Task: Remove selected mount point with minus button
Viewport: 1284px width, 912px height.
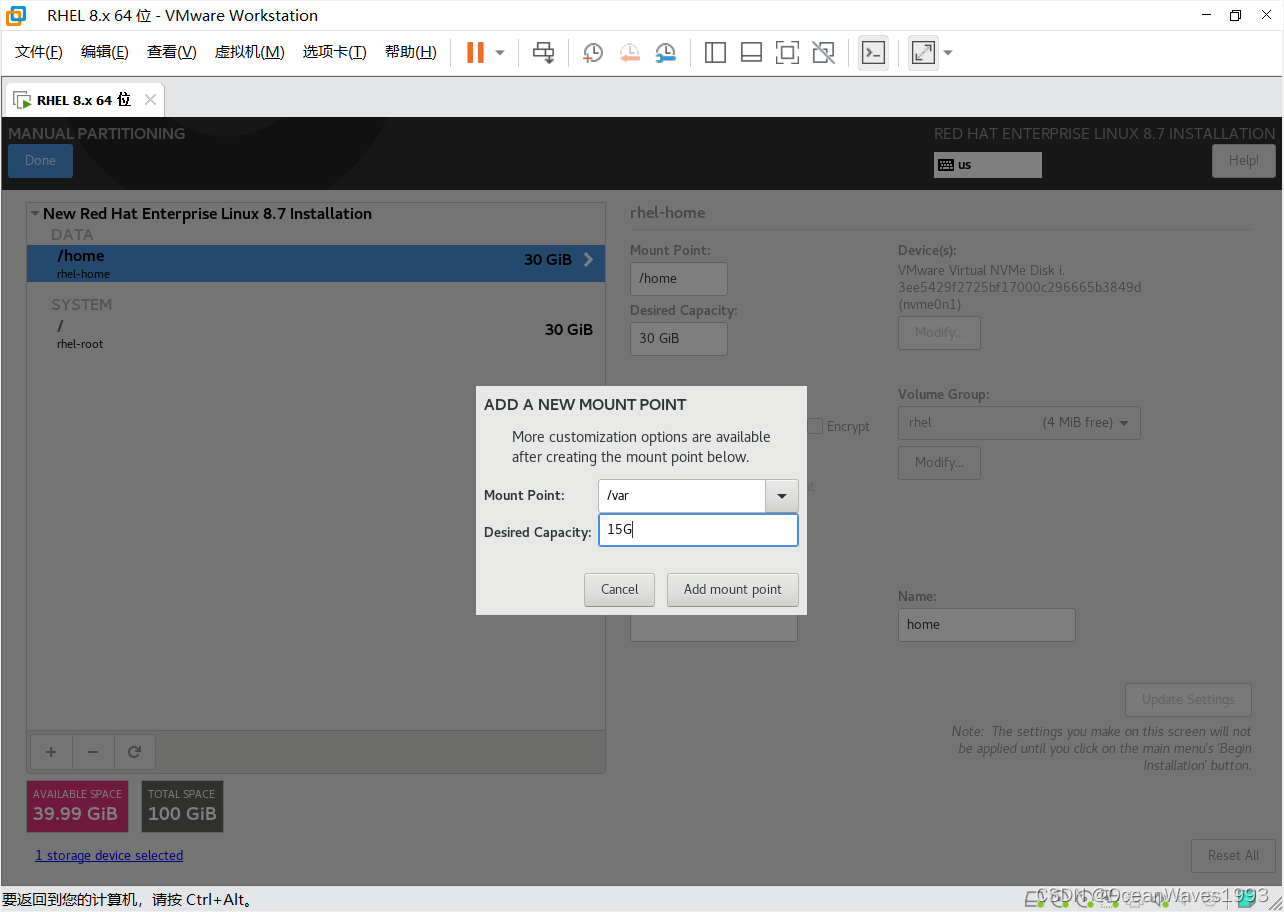Action: [93, 752]
